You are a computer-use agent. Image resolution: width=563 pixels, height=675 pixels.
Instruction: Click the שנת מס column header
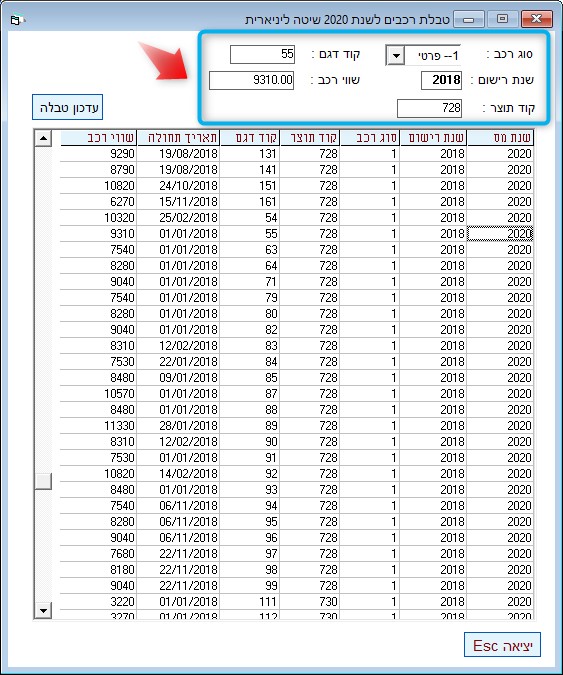[501, 138]
